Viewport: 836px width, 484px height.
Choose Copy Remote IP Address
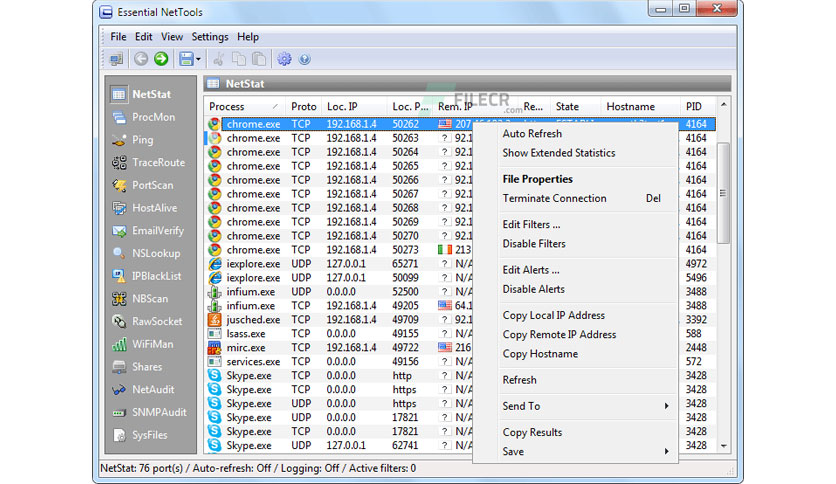[559, 334]
